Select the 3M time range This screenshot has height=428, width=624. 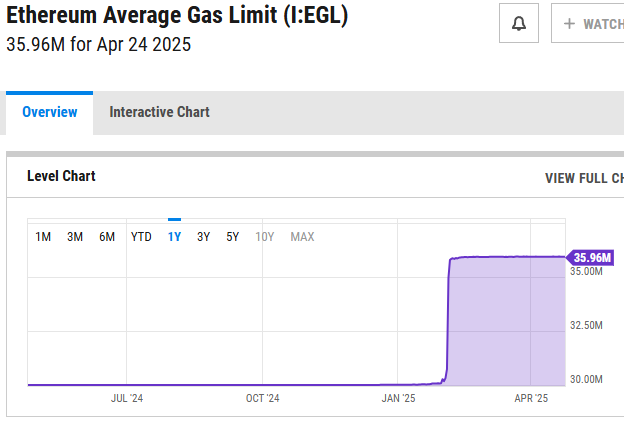(x=75, y=237)
